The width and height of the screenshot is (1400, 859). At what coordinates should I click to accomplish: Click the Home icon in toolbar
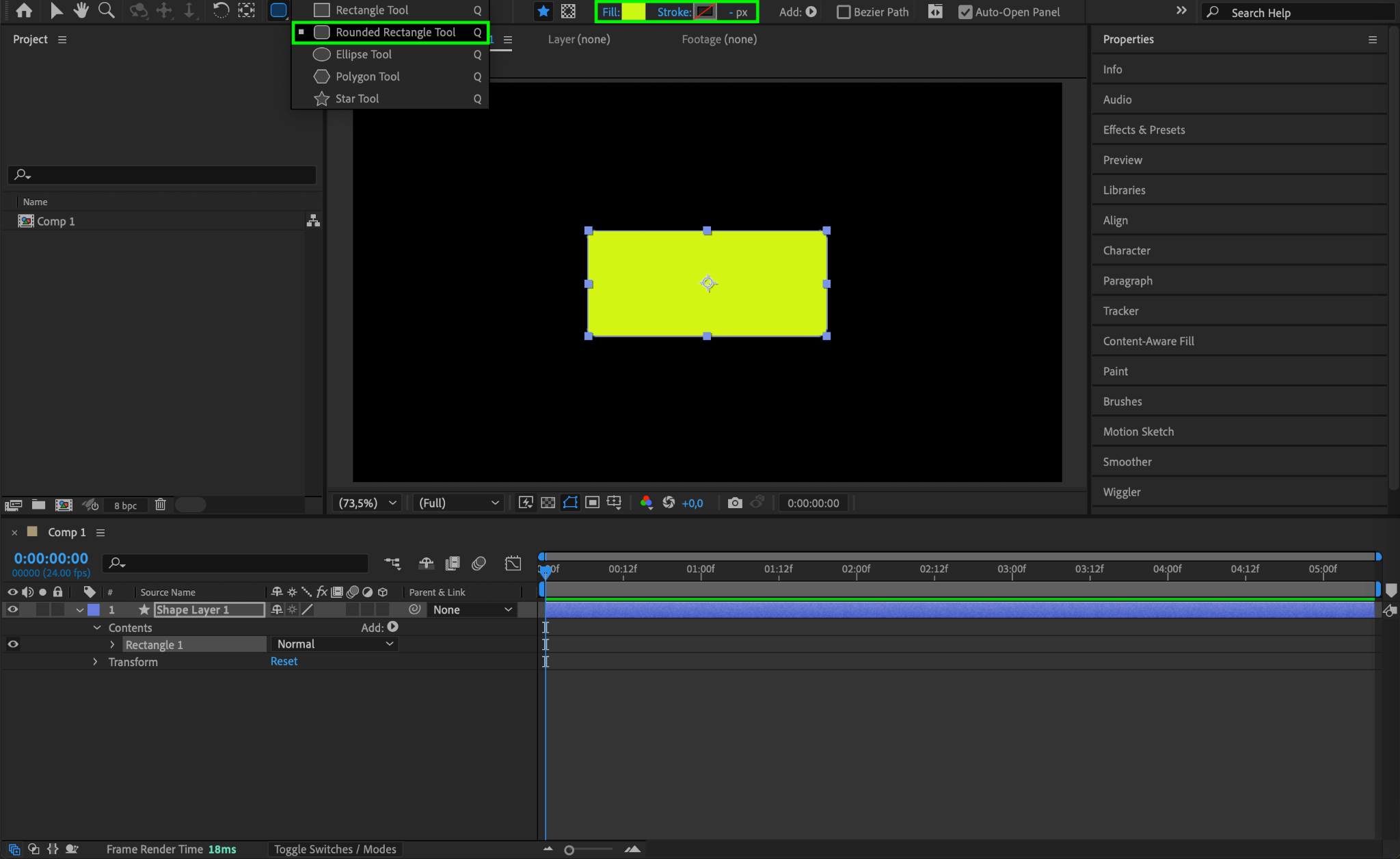tap(24, 10)
